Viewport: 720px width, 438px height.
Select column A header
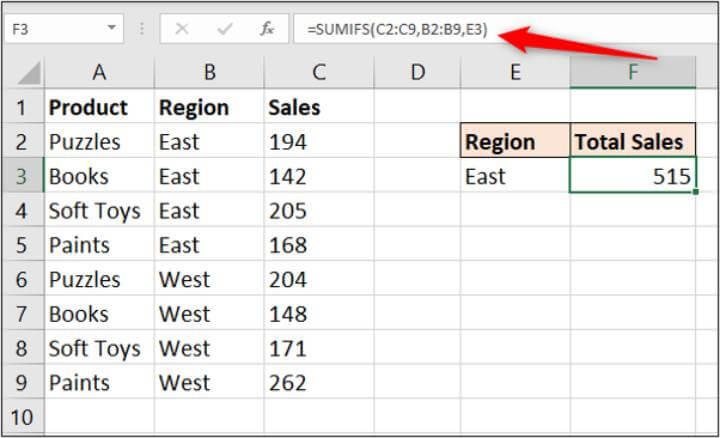tap(99, 72)
